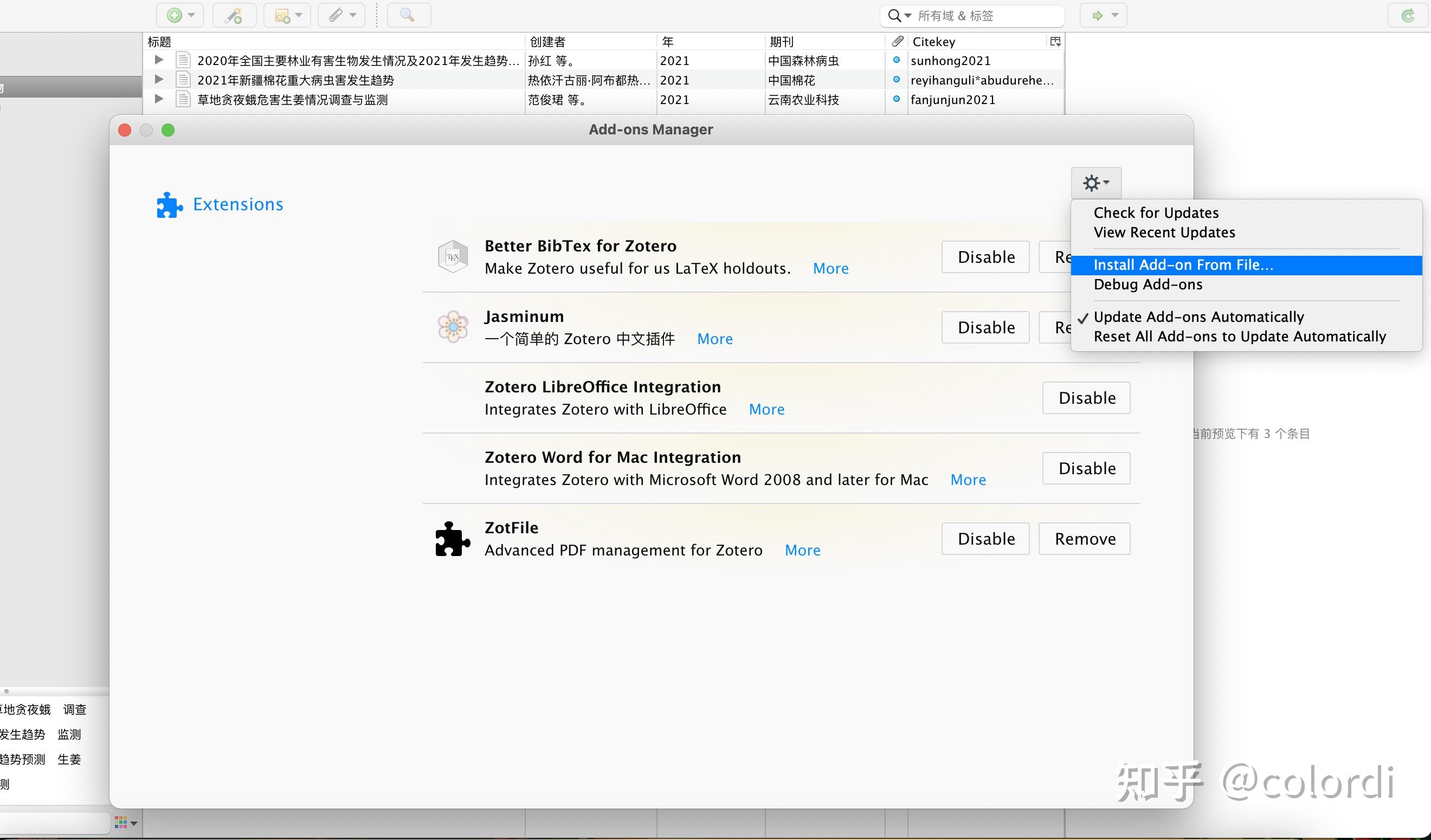The width and height of the screenshot is (1431, 840).
Task: Click the Advanced Search magnifier icon
Action: (408, 15)
